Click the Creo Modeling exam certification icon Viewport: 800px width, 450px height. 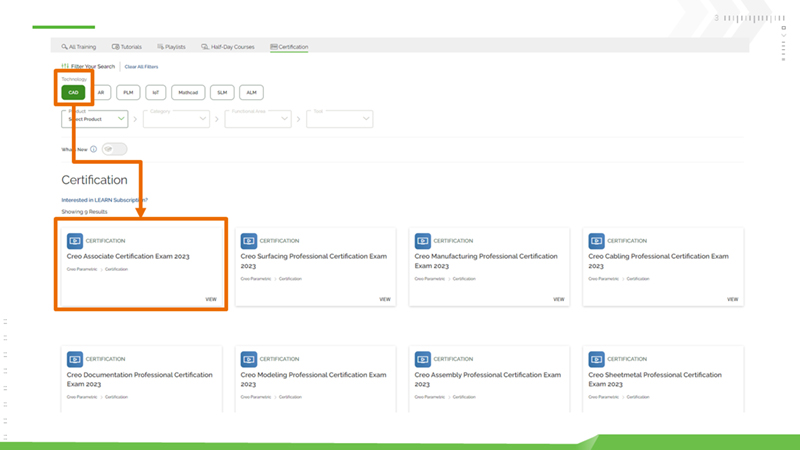click(x=249, y=359)
